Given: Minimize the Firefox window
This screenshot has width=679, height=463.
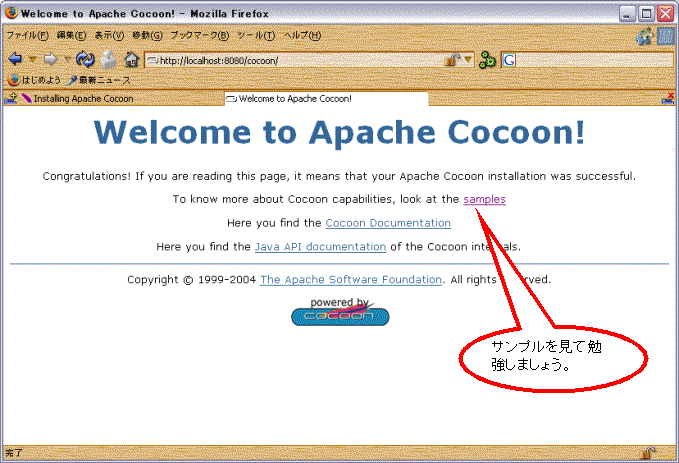Looking at the screenshot, I should (x=627, y=14).
